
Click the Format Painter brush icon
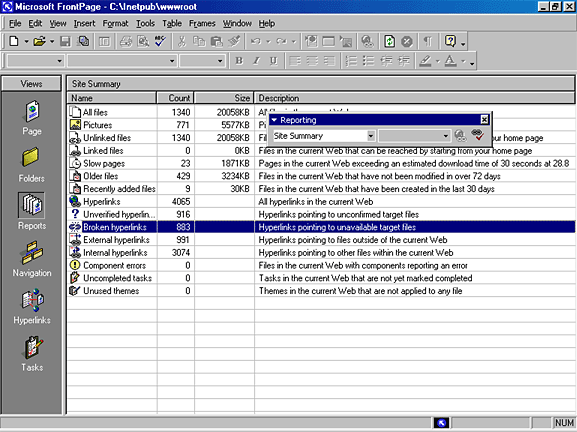234,41
